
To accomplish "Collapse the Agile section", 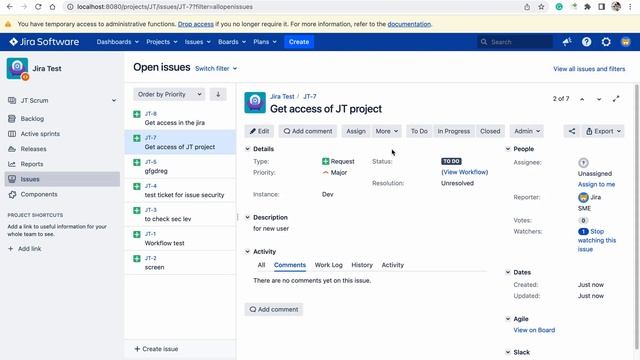I will coord(508,319).
